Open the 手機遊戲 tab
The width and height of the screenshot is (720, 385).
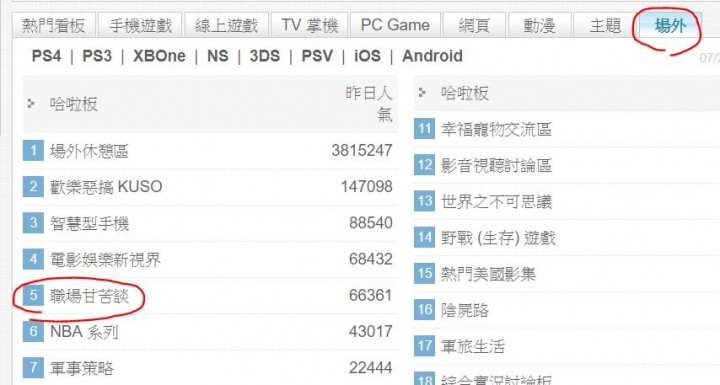point(140,25)
